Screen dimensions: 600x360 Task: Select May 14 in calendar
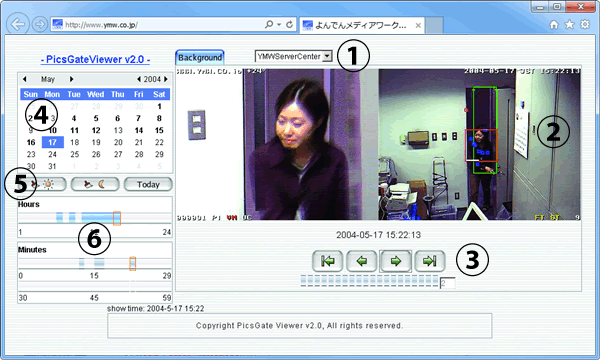click(139, 130)
